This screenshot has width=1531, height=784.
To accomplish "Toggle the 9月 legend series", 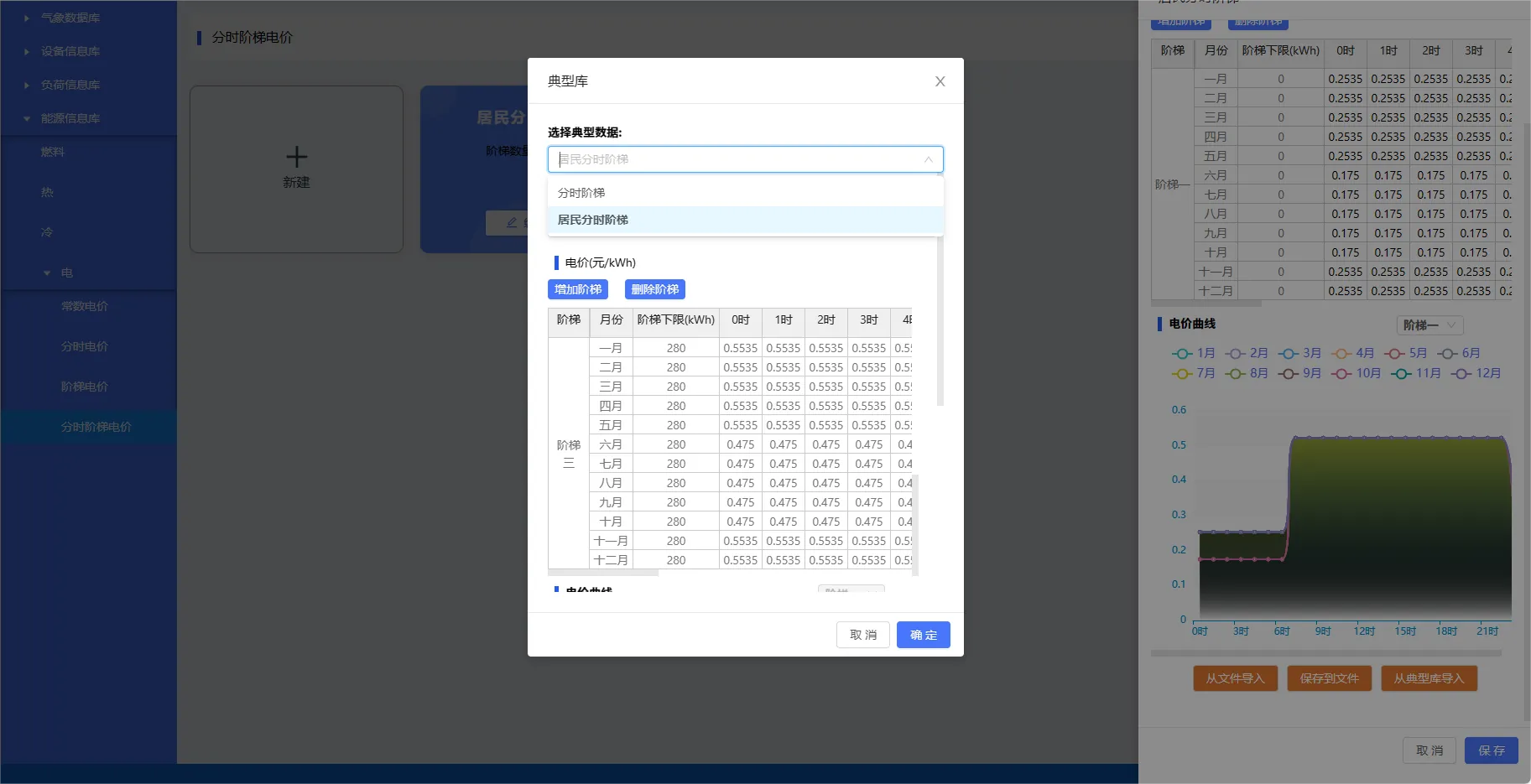I will pyautogui.click(x=1299, y=373).
